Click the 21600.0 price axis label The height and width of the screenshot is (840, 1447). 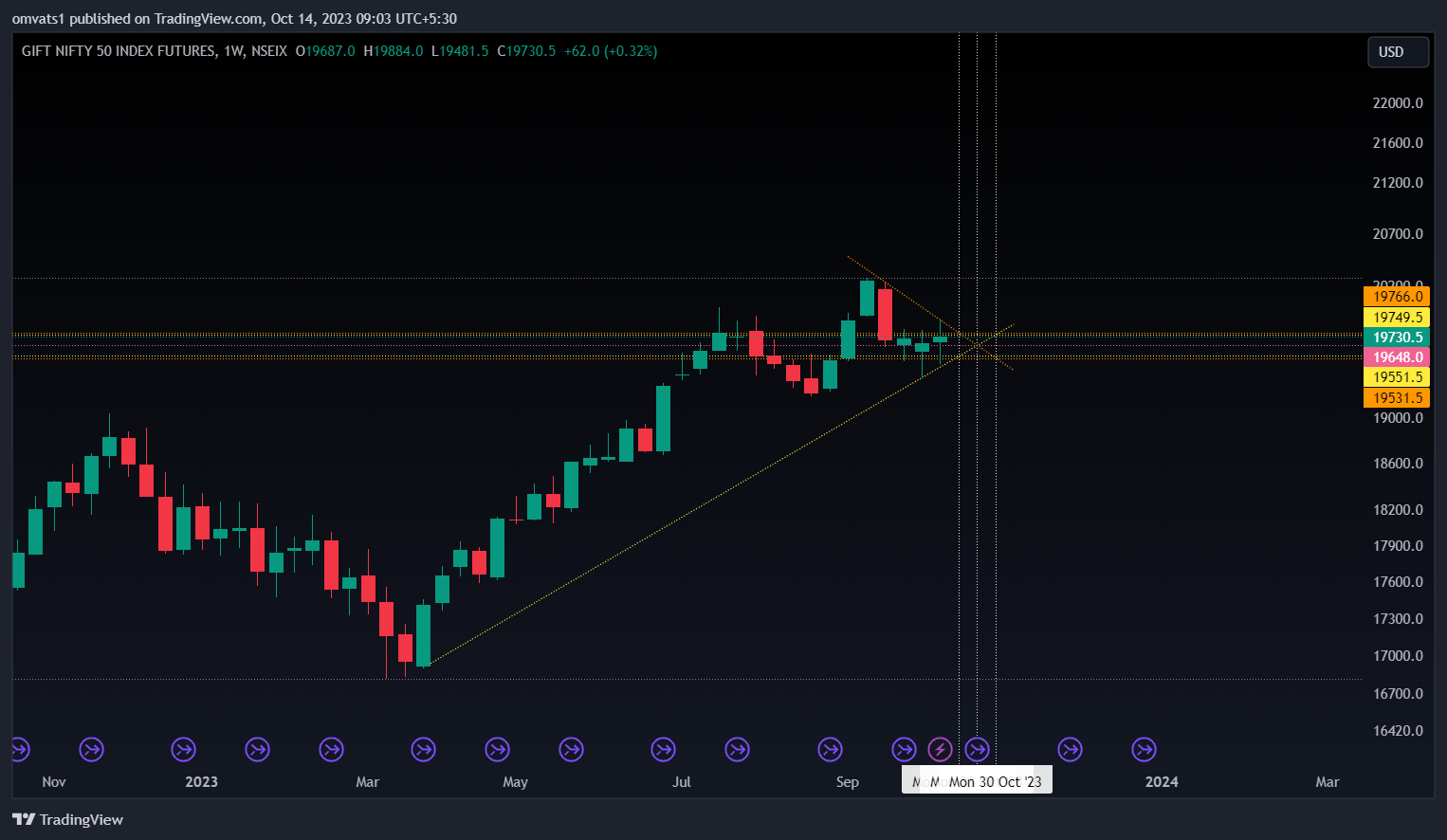[x=1398, y=143]
